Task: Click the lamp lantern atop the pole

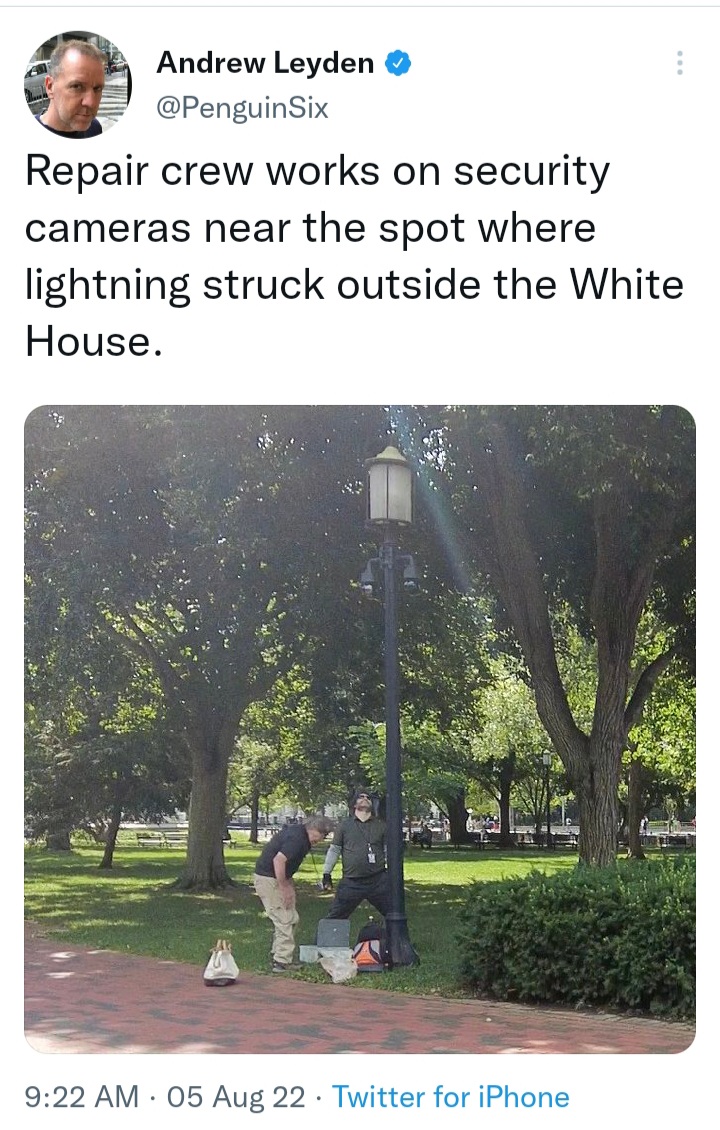Action: click(x=390, y=484)
